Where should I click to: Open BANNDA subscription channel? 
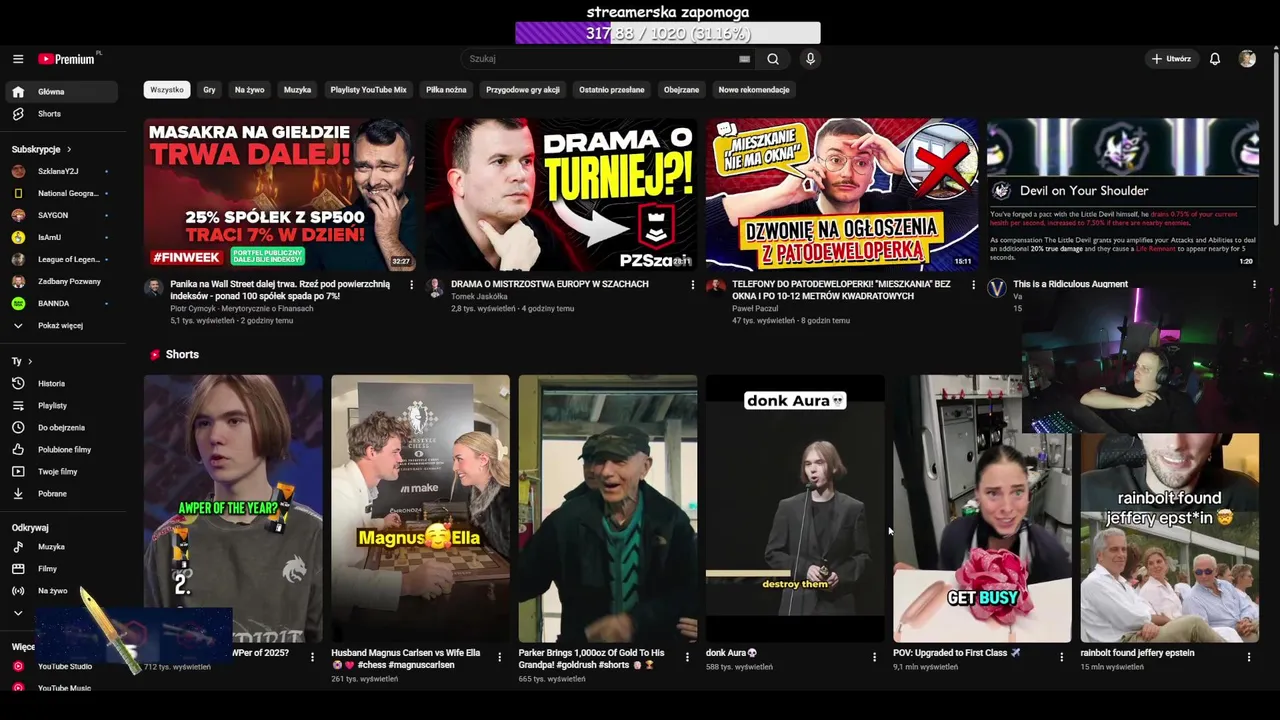coord(62,304)
